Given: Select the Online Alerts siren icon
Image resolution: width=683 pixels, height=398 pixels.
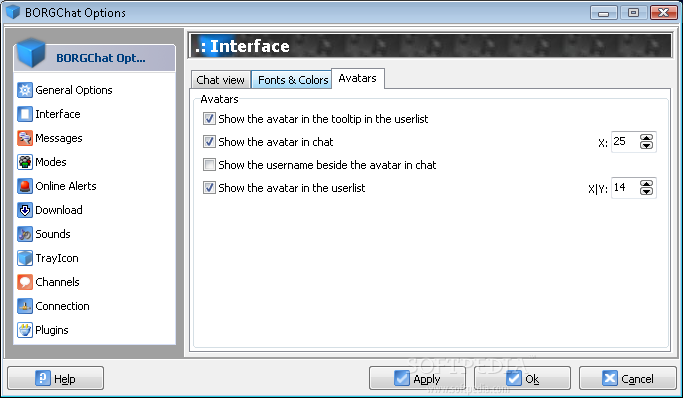Looking at the screenshot, I should pos(25,186).
